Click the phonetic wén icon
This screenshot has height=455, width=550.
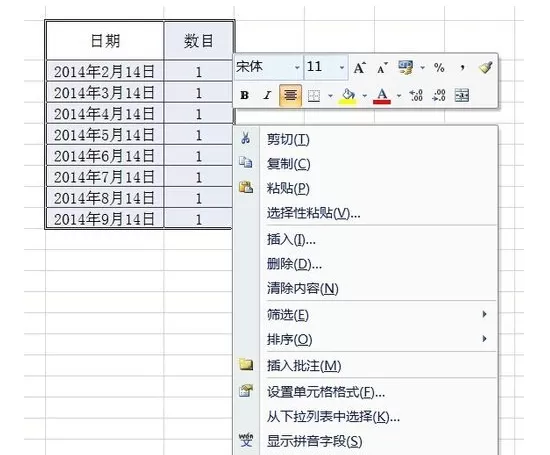(246, 440)
